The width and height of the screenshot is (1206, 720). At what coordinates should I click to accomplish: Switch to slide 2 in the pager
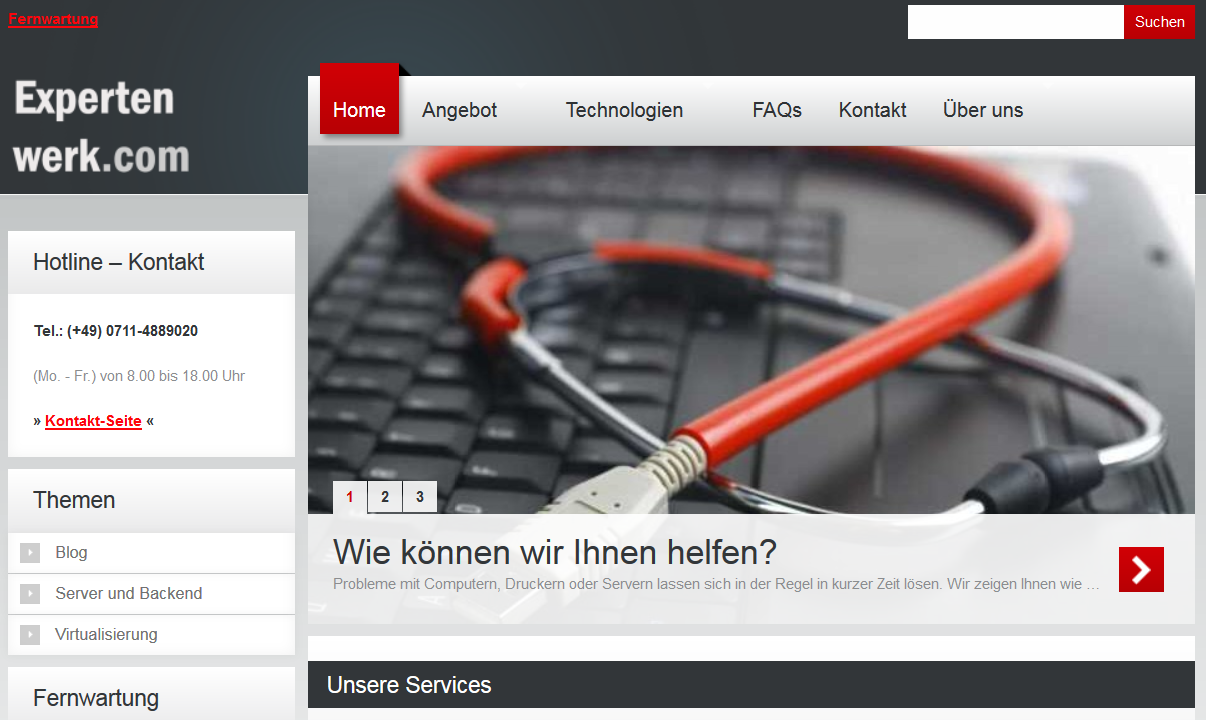(385, 497)
